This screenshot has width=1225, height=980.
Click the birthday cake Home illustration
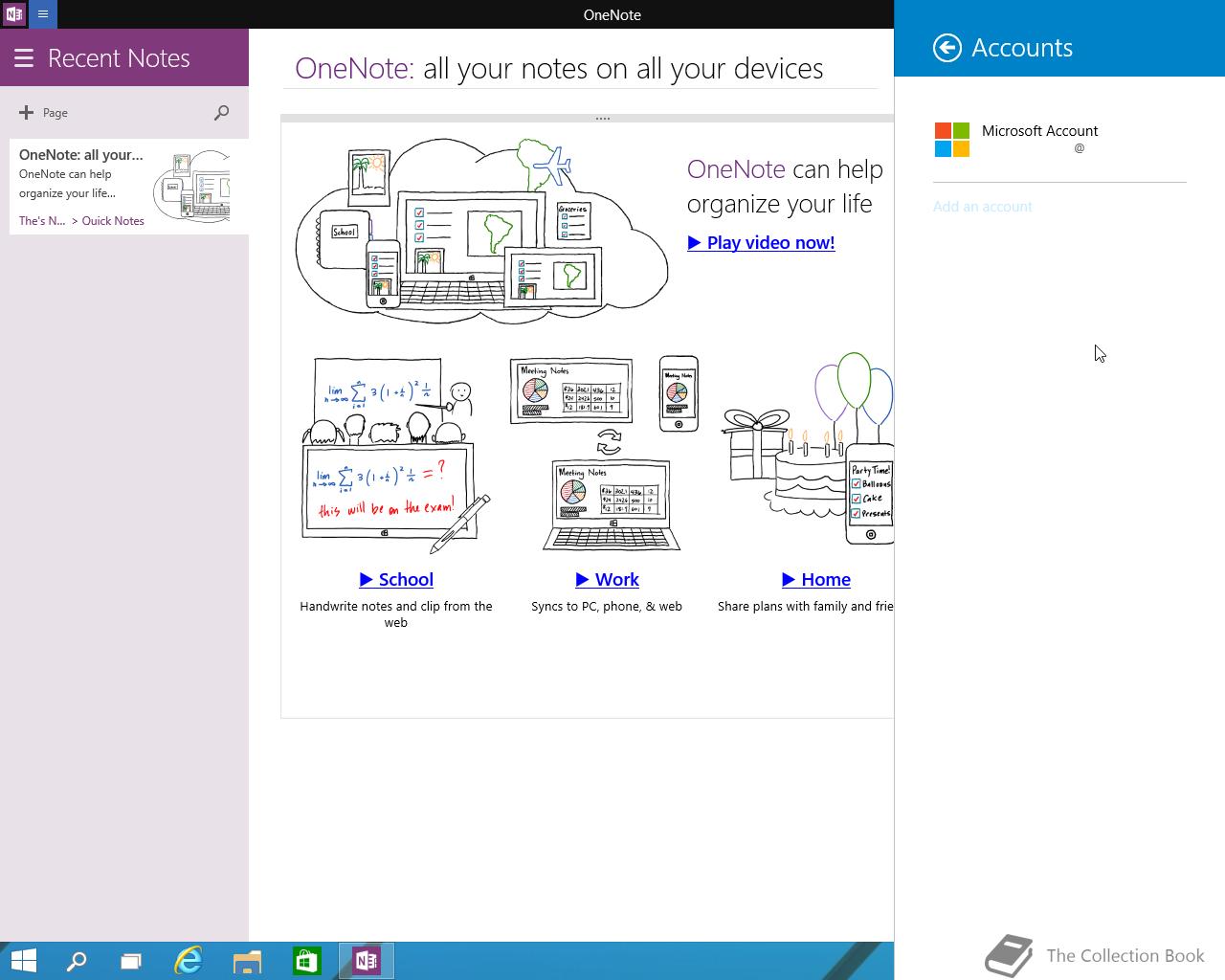(x=808, y=450)
